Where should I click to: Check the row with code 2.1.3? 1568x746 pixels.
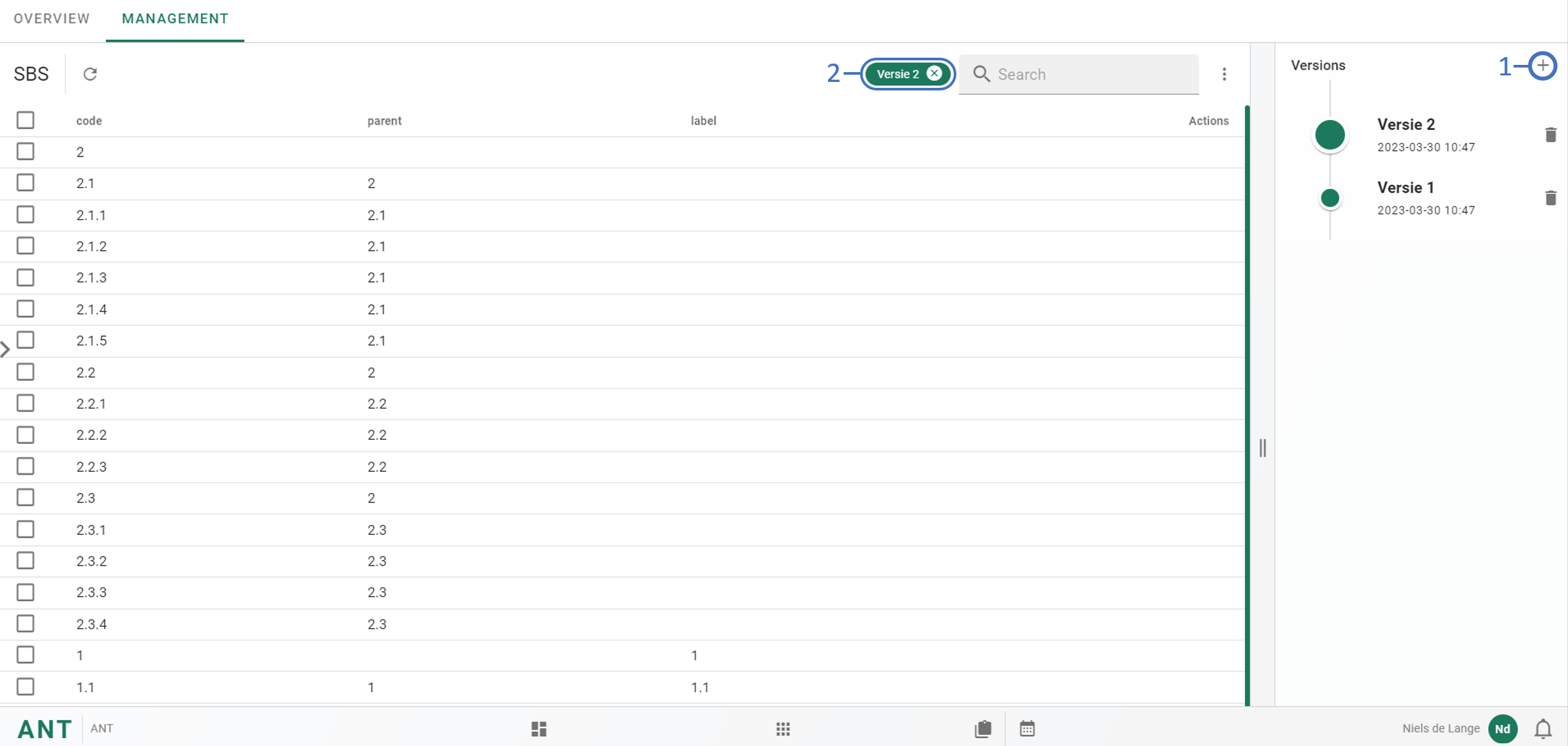point(26,278)
